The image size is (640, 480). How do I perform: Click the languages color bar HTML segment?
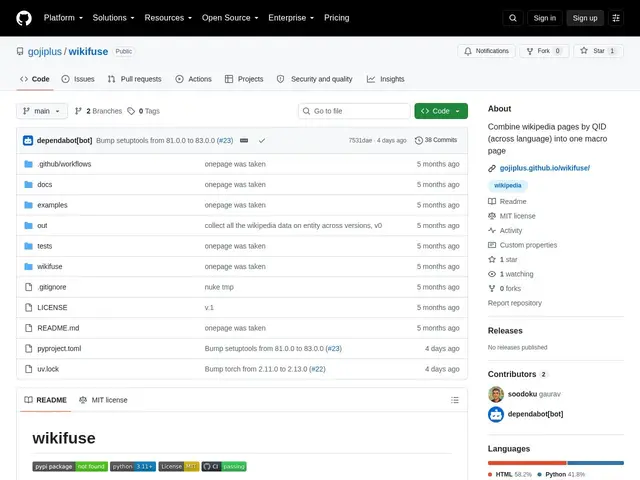pyautogui.click(x=527, y=463)
